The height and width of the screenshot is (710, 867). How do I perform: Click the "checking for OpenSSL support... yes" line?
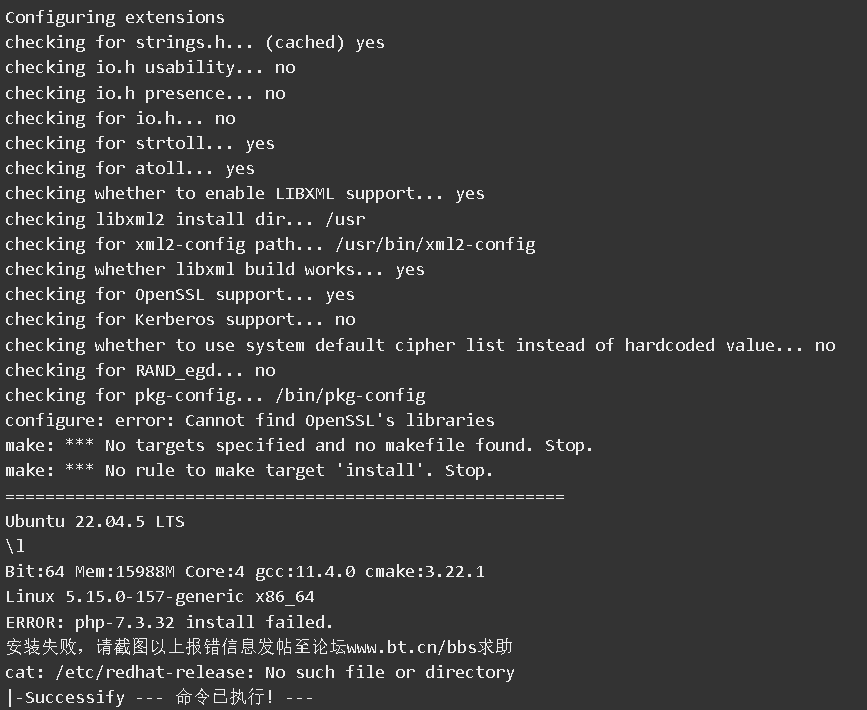tap(180, 294)
